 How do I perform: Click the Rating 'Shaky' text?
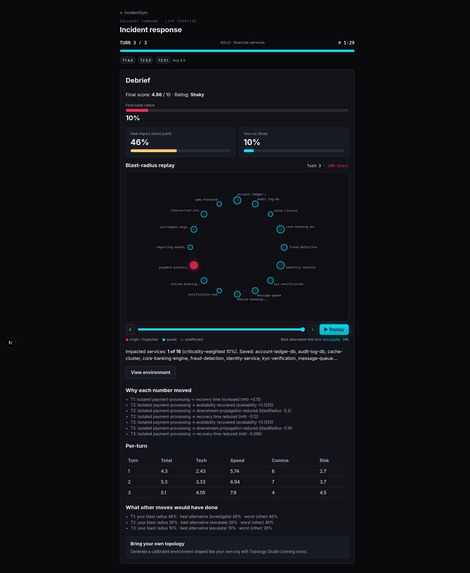point(197,95)
